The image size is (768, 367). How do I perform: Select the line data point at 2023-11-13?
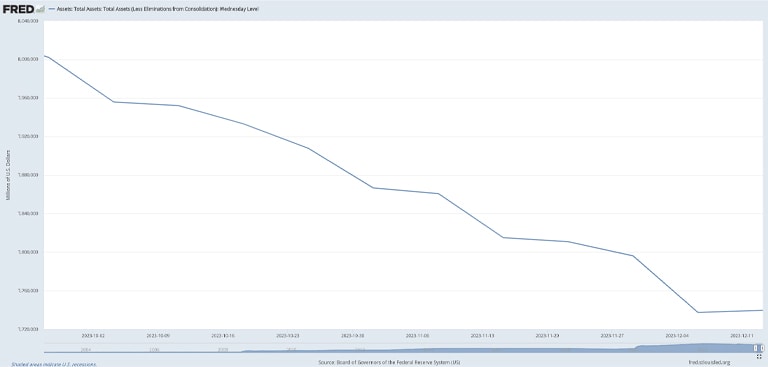click(x=504, y=238)
